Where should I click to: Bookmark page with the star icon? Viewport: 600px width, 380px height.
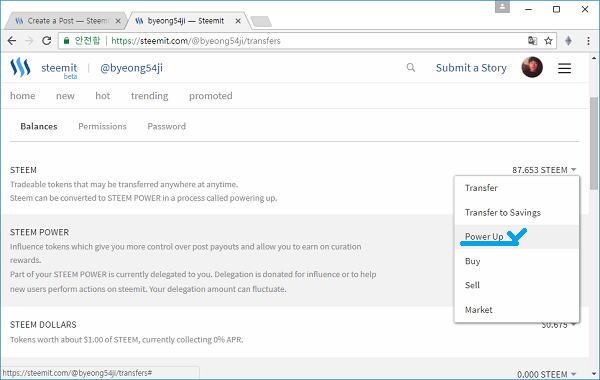coord(548,41)
